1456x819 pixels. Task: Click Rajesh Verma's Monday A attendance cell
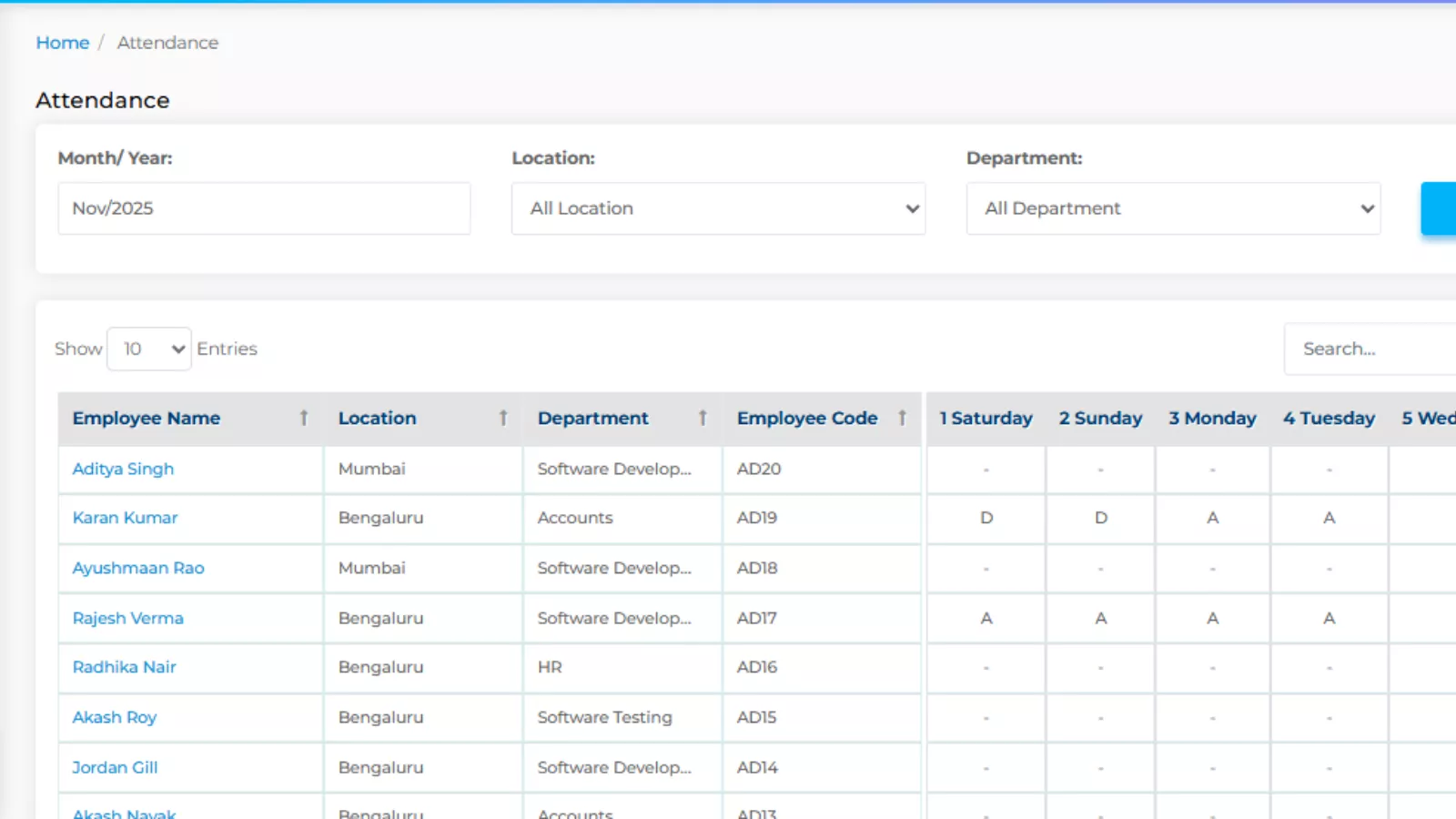click(1212, 618)
